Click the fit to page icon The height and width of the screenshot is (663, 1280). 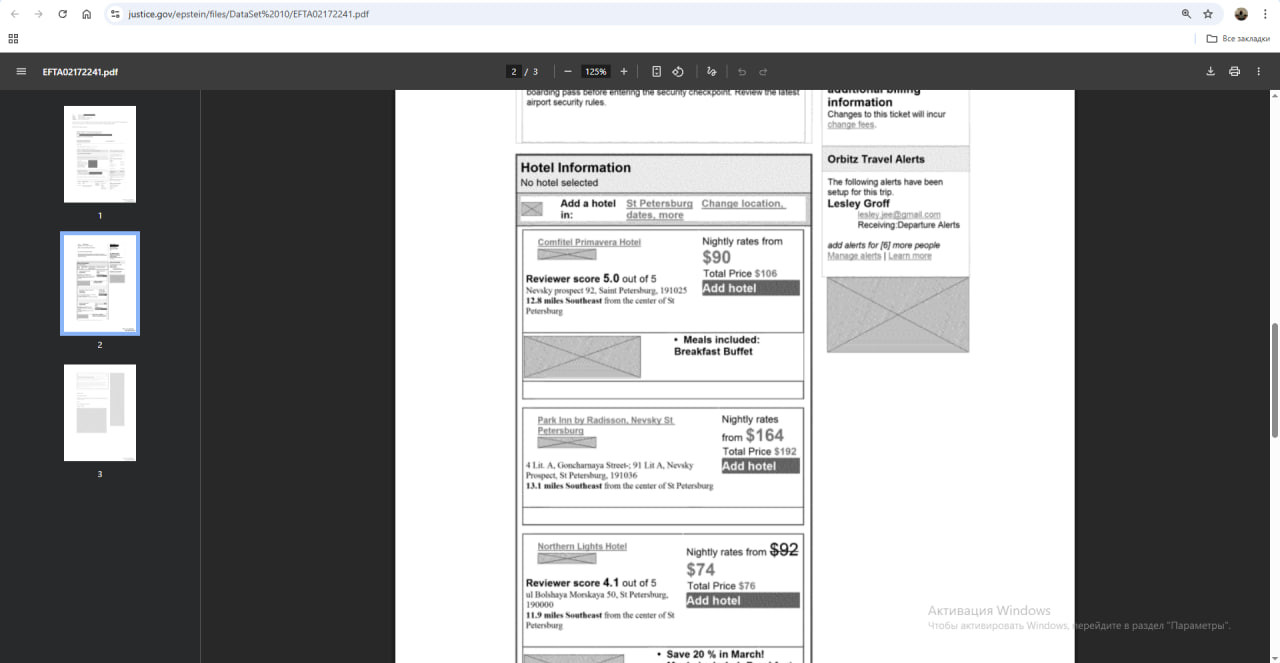coord(656,72)
